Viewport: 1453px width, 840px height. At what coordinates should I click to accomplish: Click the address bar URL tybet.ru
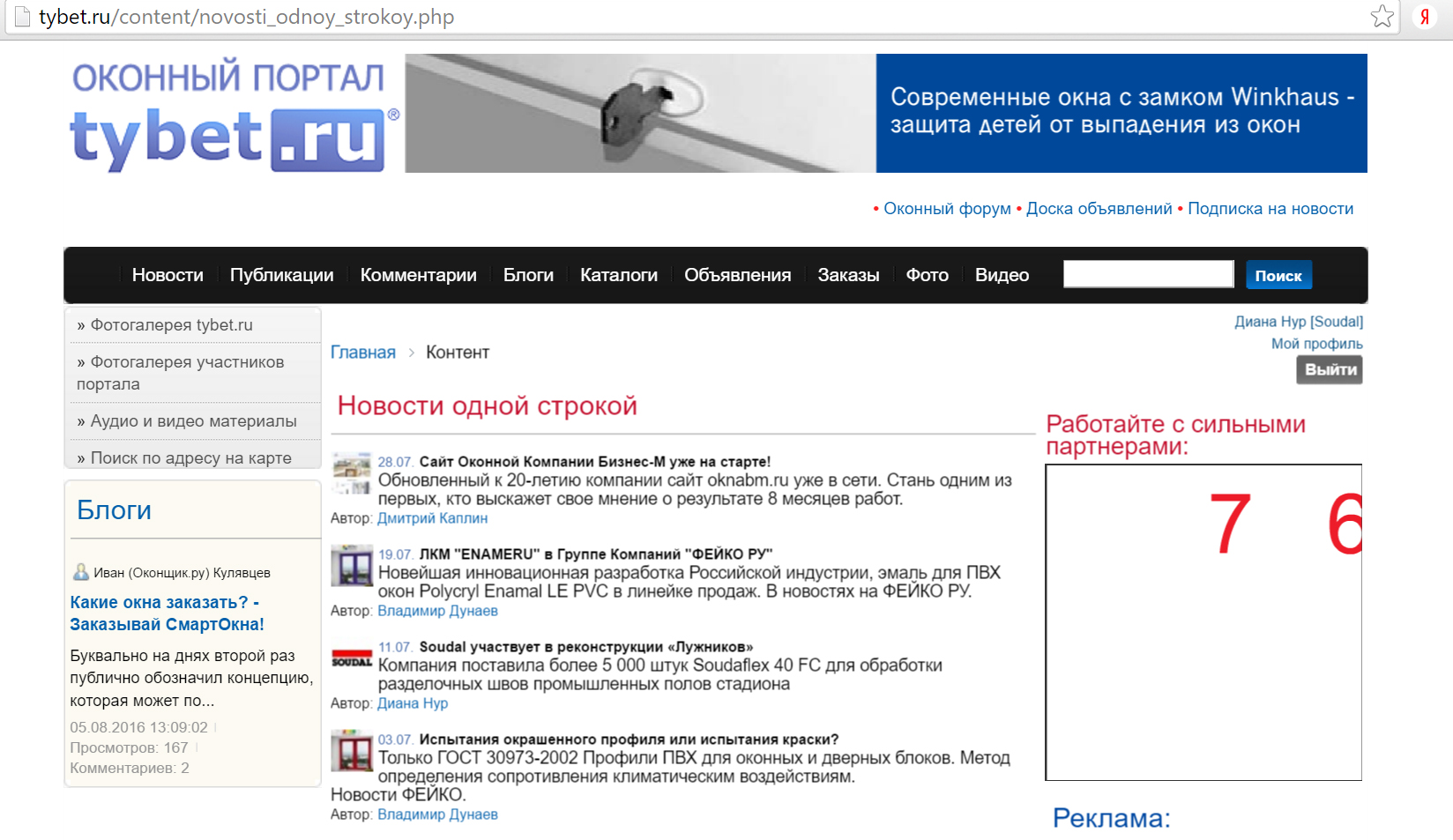coord(246,17)
